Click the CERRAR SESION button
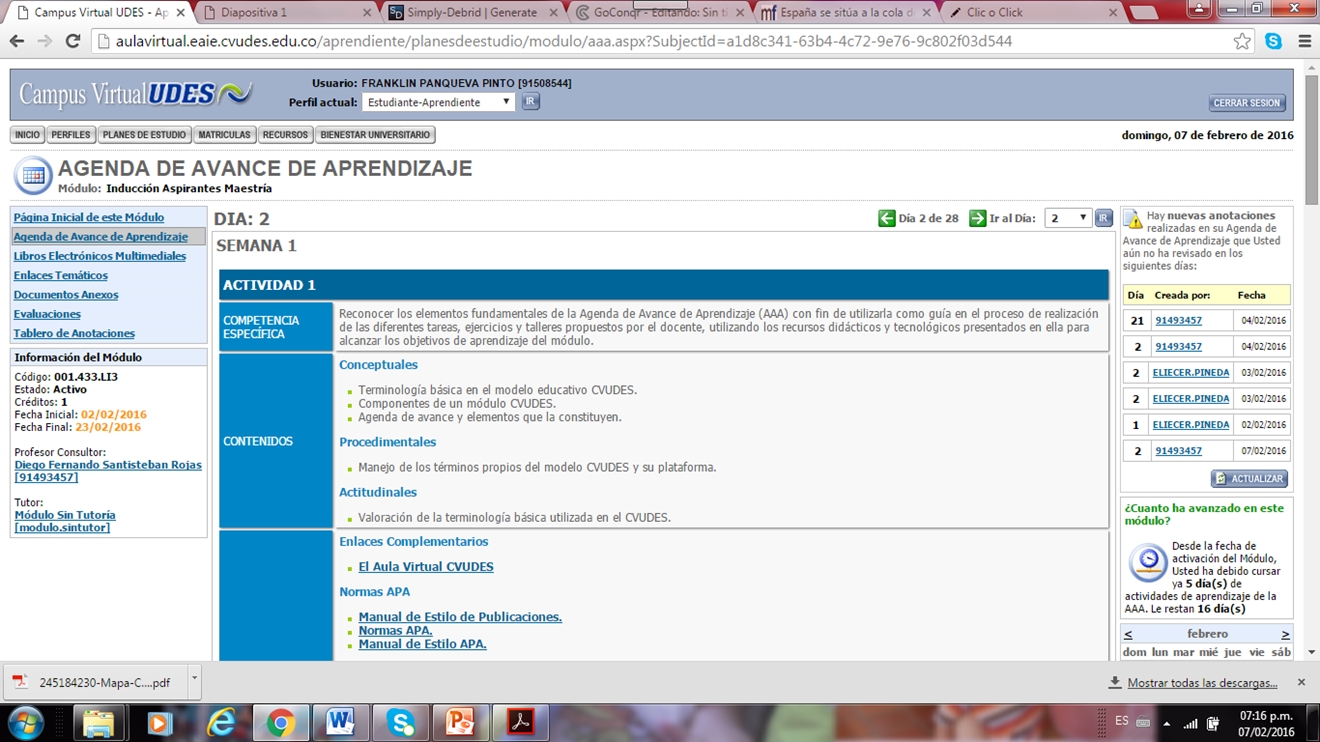The height and width of the screenshot is (742, 1320). pos(1247,103)
